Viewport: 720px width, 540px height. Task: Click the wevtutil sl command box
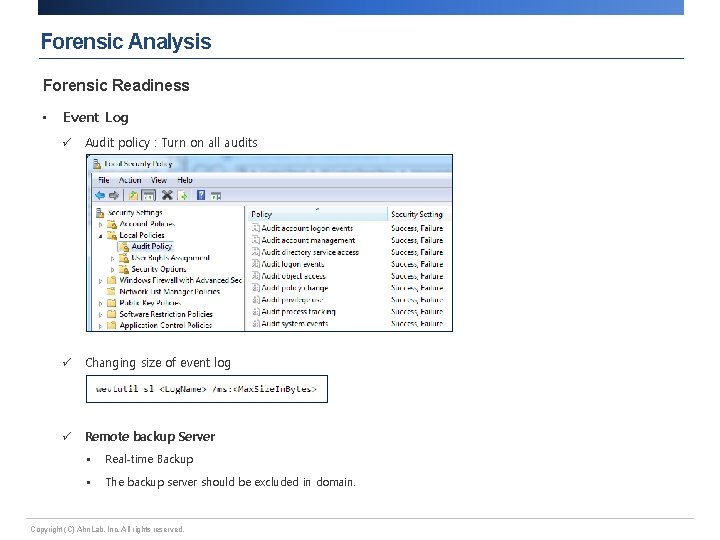pyautogui.click(x=207, y=389)
